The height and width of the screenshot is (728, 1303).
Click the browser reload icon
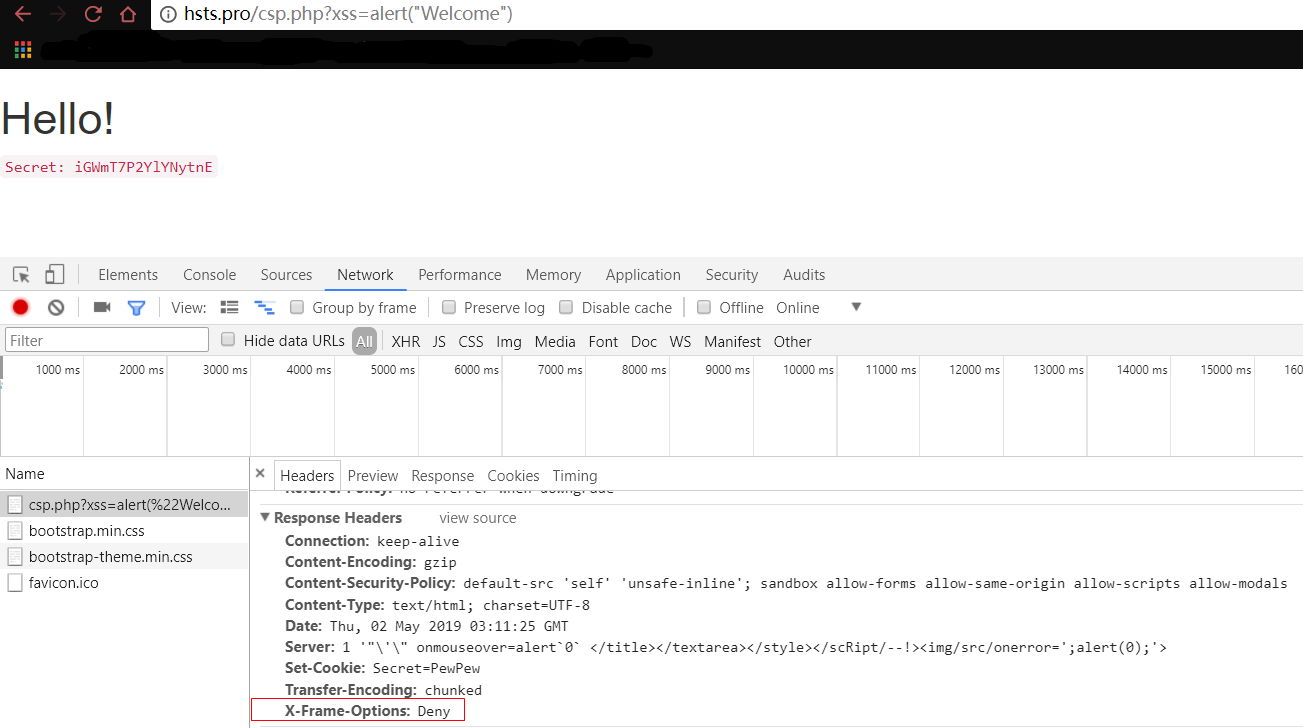click(x=93, y=14)
